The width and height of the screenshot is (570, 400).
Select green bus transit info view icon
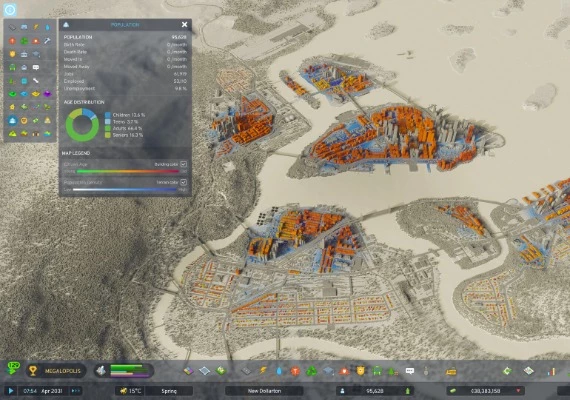(x=12, y=67)
